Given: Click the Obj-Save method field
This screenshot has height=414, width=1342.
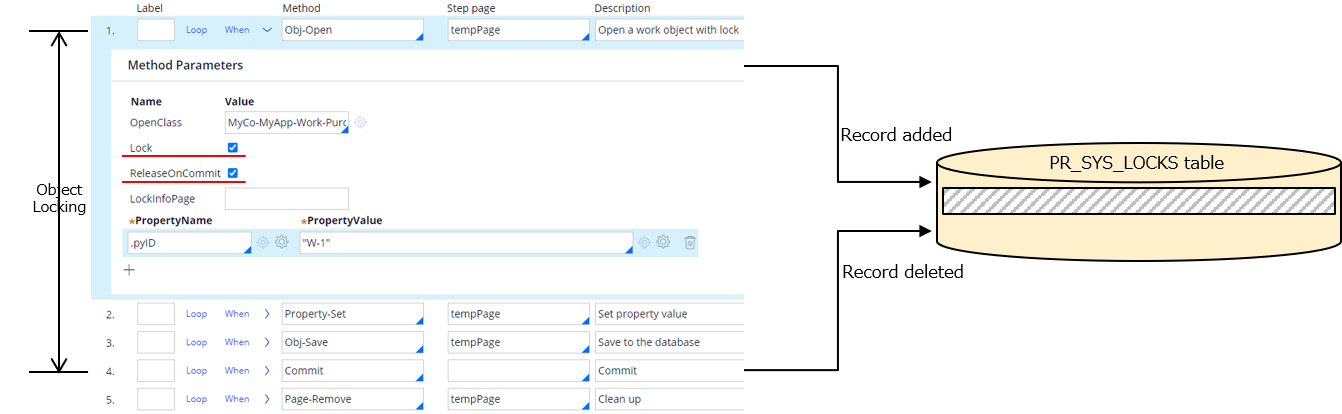Looking at the screenshot, I should (x=353, y=342).
